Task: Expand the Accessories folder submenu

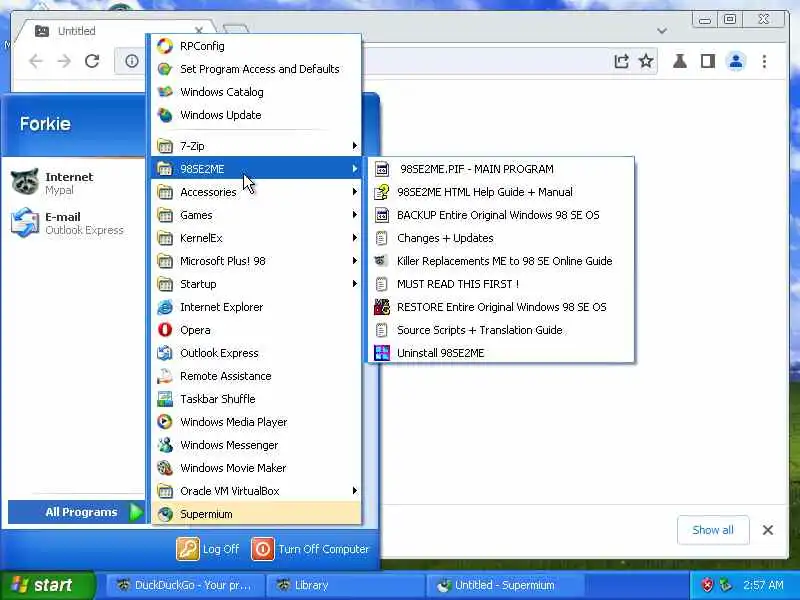Action: 256,192
